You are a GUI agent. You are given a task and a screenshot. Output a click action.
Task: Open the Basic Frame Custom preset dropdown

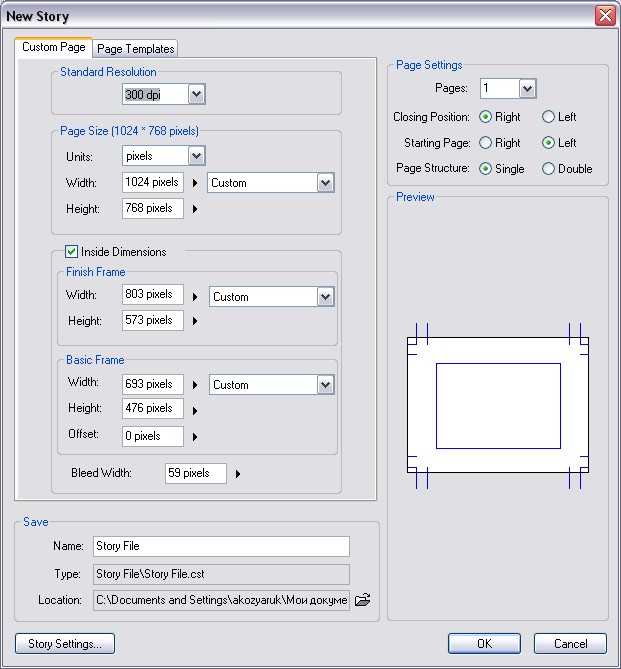(325, 385)
